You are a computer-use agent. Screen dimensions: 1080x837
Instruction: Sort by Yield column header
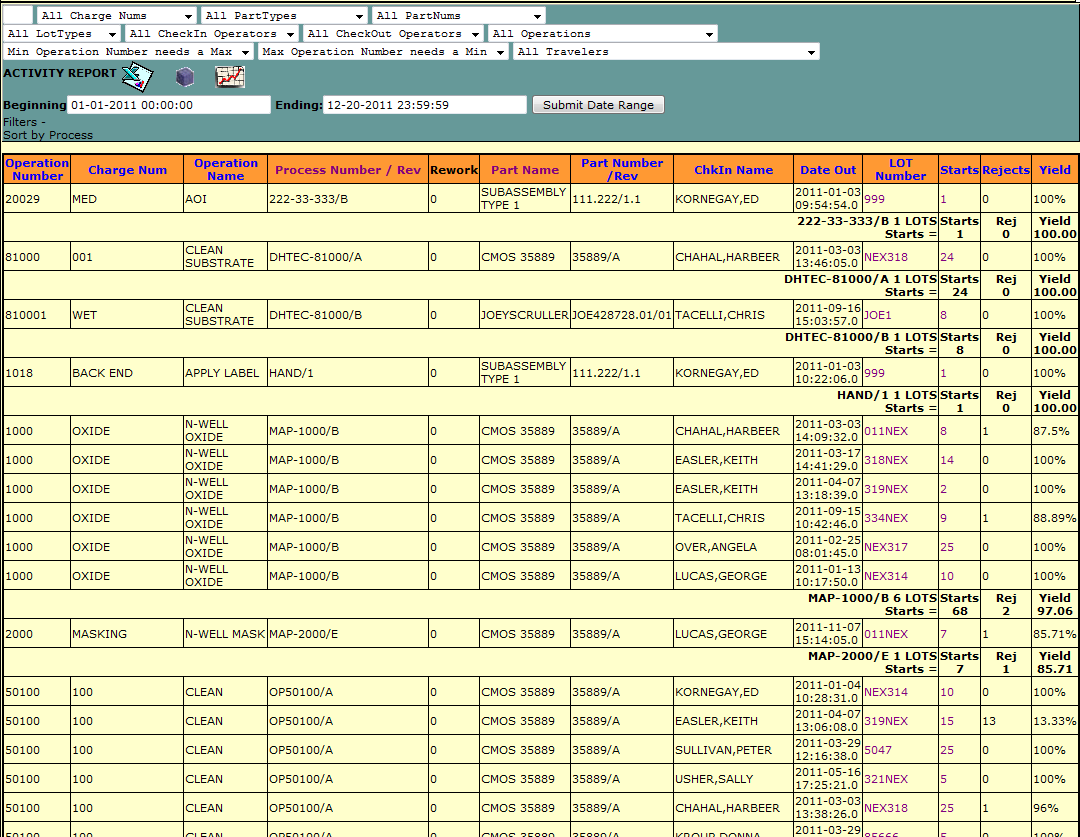tap(1055, 170)
